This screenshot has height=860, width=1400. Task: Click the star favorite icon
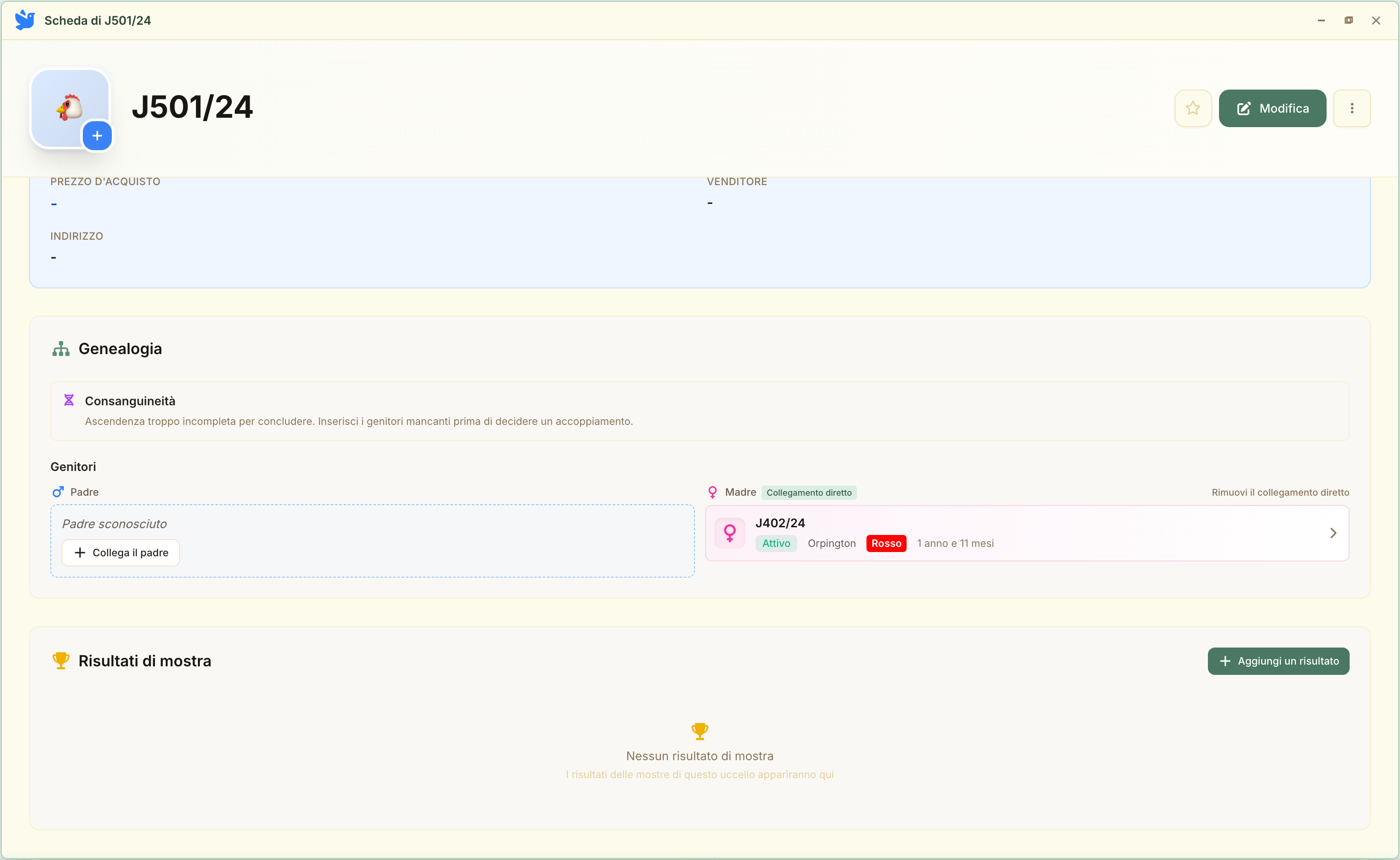click(1193, 108)
